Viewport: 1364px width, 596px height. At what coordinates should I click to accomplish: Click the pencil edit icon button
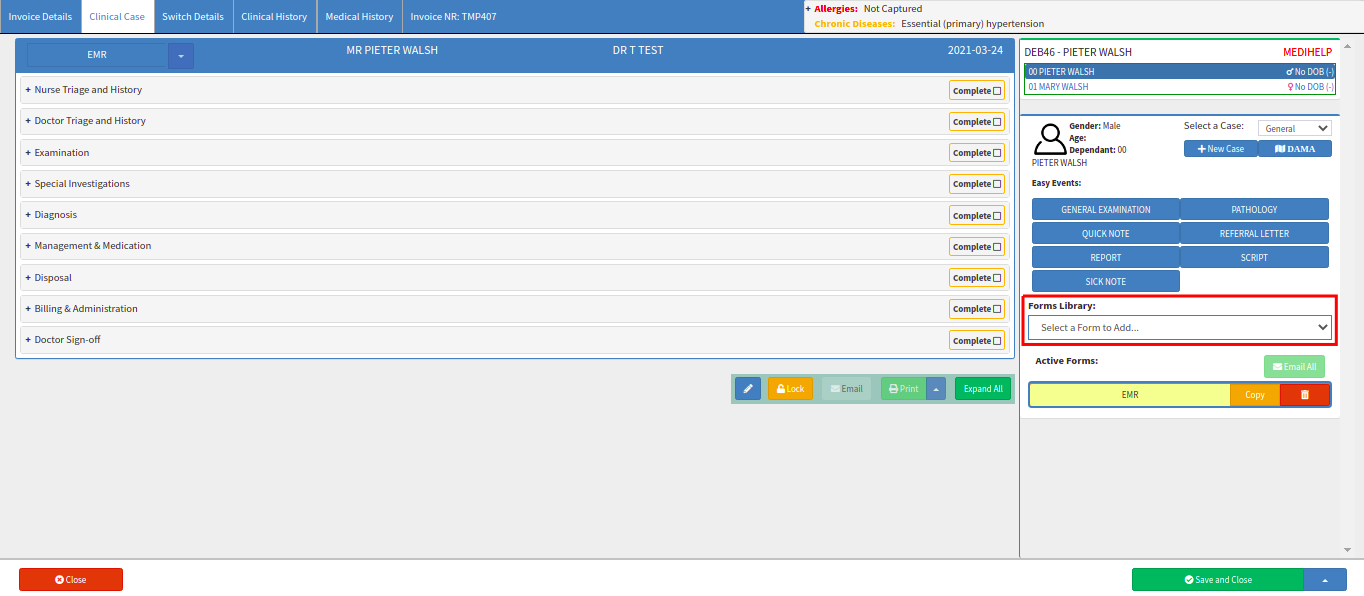coord(748,389)
